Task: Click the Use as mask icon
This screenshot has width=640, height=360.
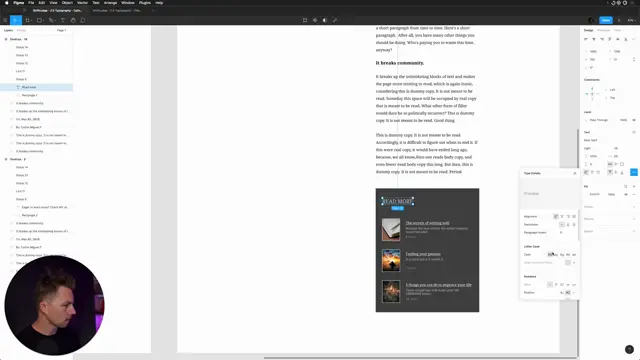Action: [x=325, y=20]
